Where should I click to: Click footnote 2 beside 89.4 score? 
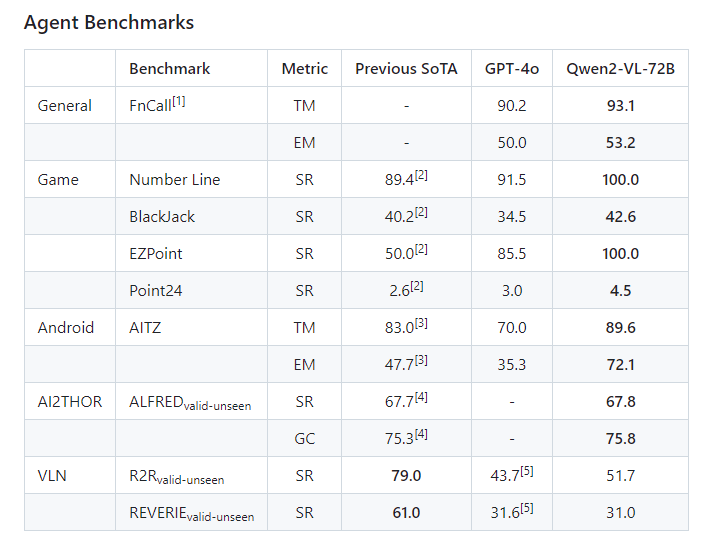coord(421,176)
